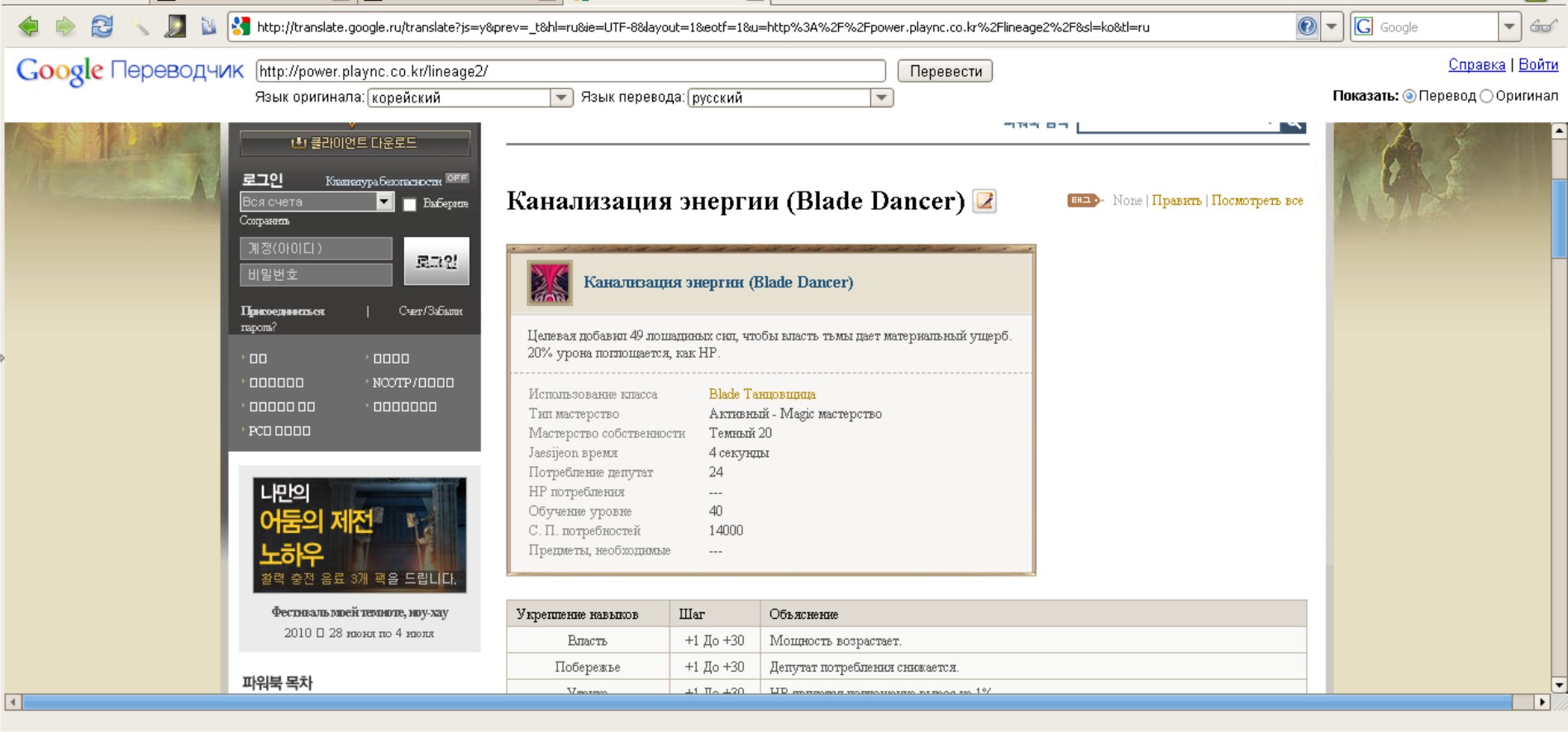Click the Счет/Забыли link

coord(431,311)
